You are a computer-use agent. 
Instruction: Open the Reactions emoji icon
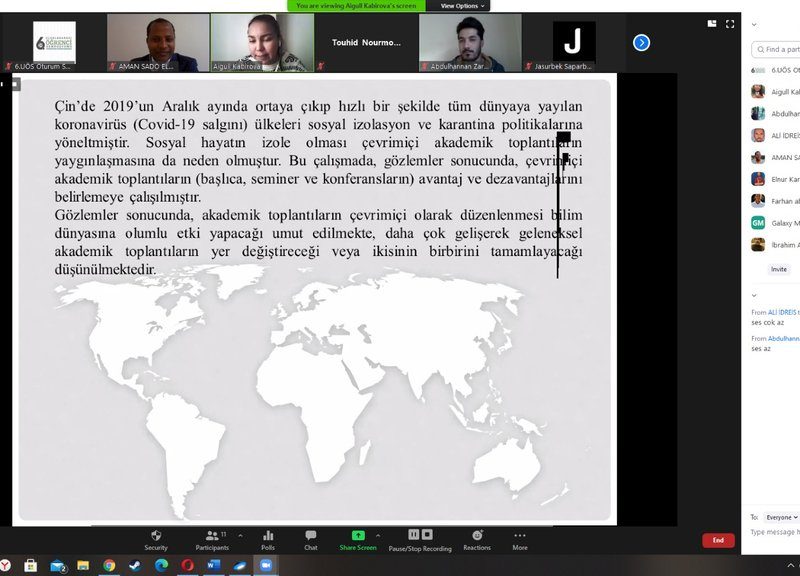point(477,536)
